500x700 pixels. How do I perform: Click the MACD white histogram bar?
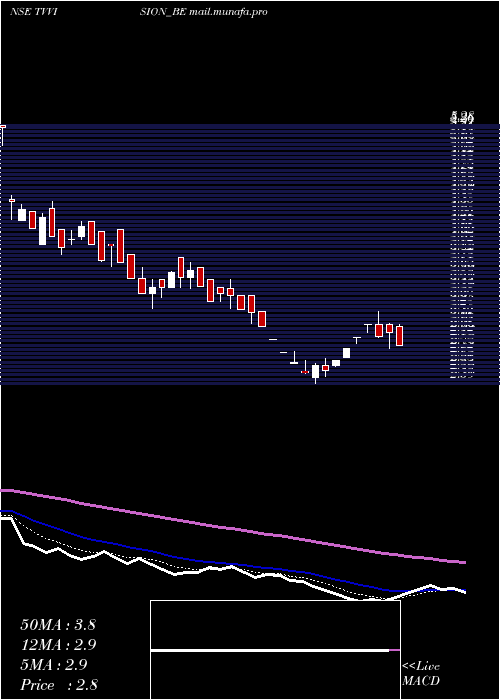point(270,650)
